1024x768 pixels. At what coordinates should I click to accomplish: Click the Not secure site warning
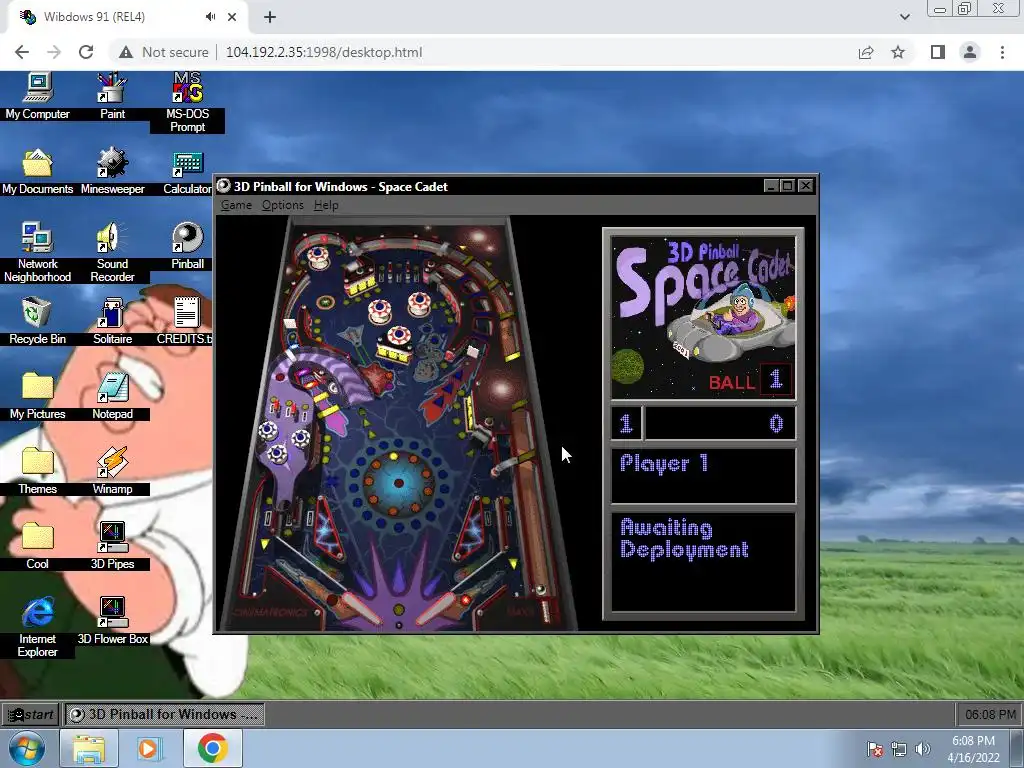coord(164,52)
